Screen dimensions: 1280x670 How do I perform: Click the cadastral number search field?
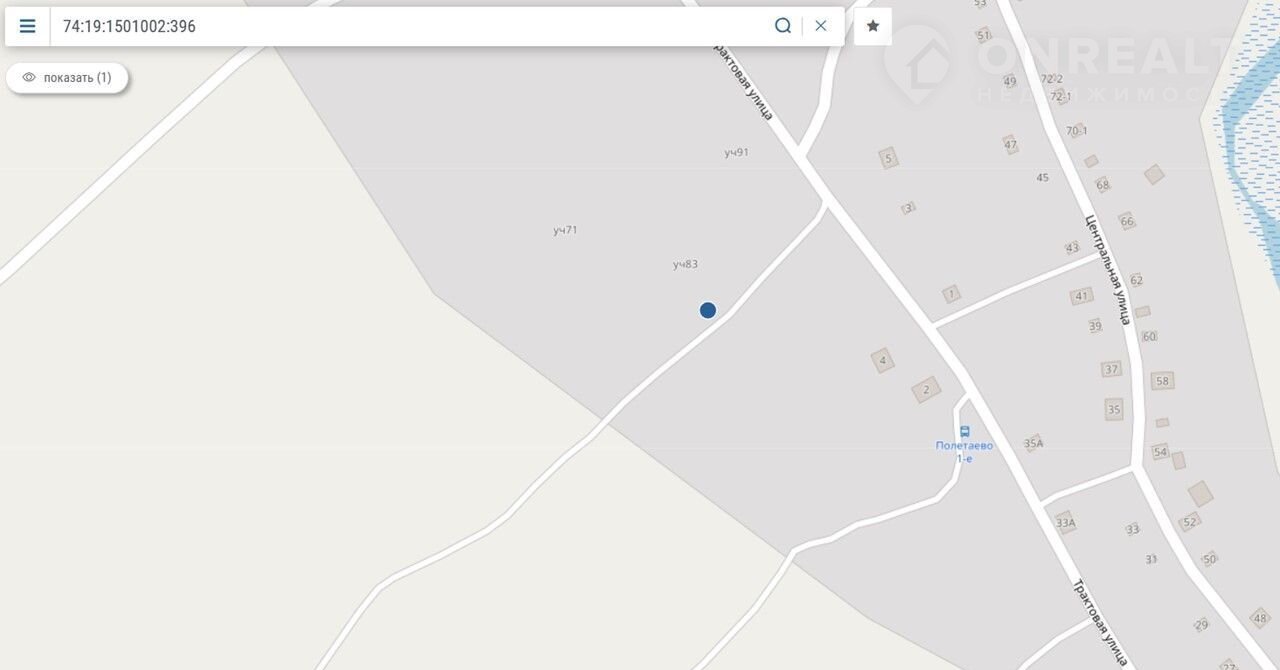pos(410,26)
